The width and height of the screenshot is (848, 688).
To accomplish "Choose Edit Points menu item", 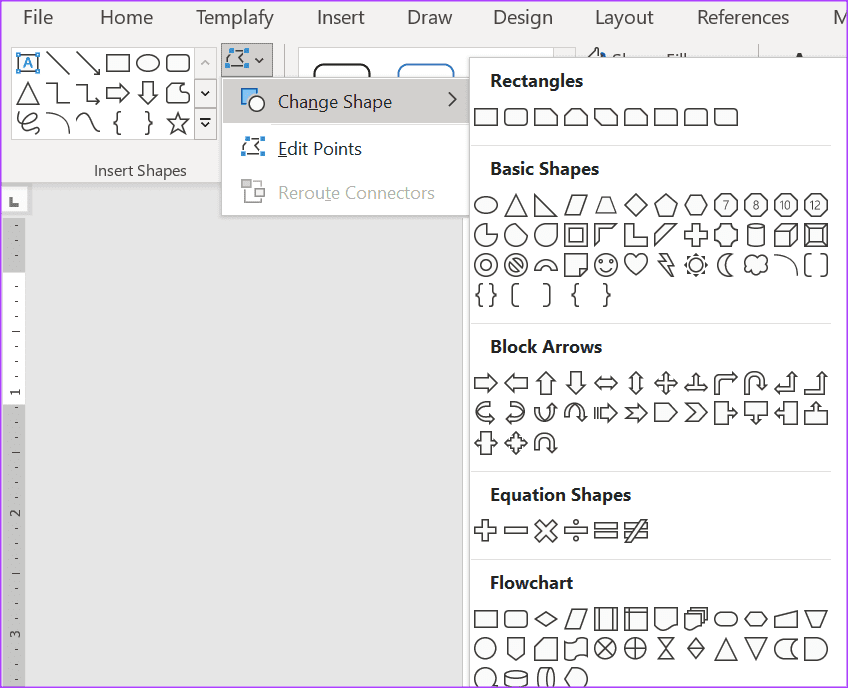I will (x=346, y=148).
